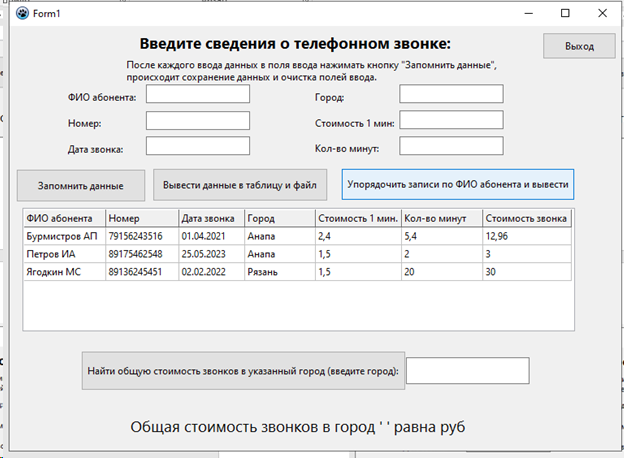
Task: Focus the "Стоимость 1 мин" input field
Action: click(x=451, y=120)
